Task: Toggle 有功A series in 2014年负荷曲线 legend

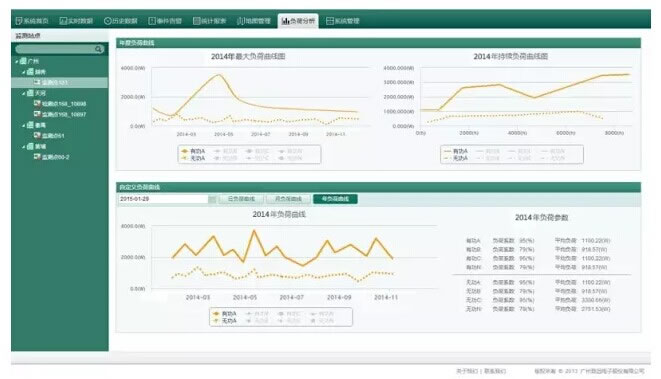Action: pyautogui.click(x=225, y=314)
